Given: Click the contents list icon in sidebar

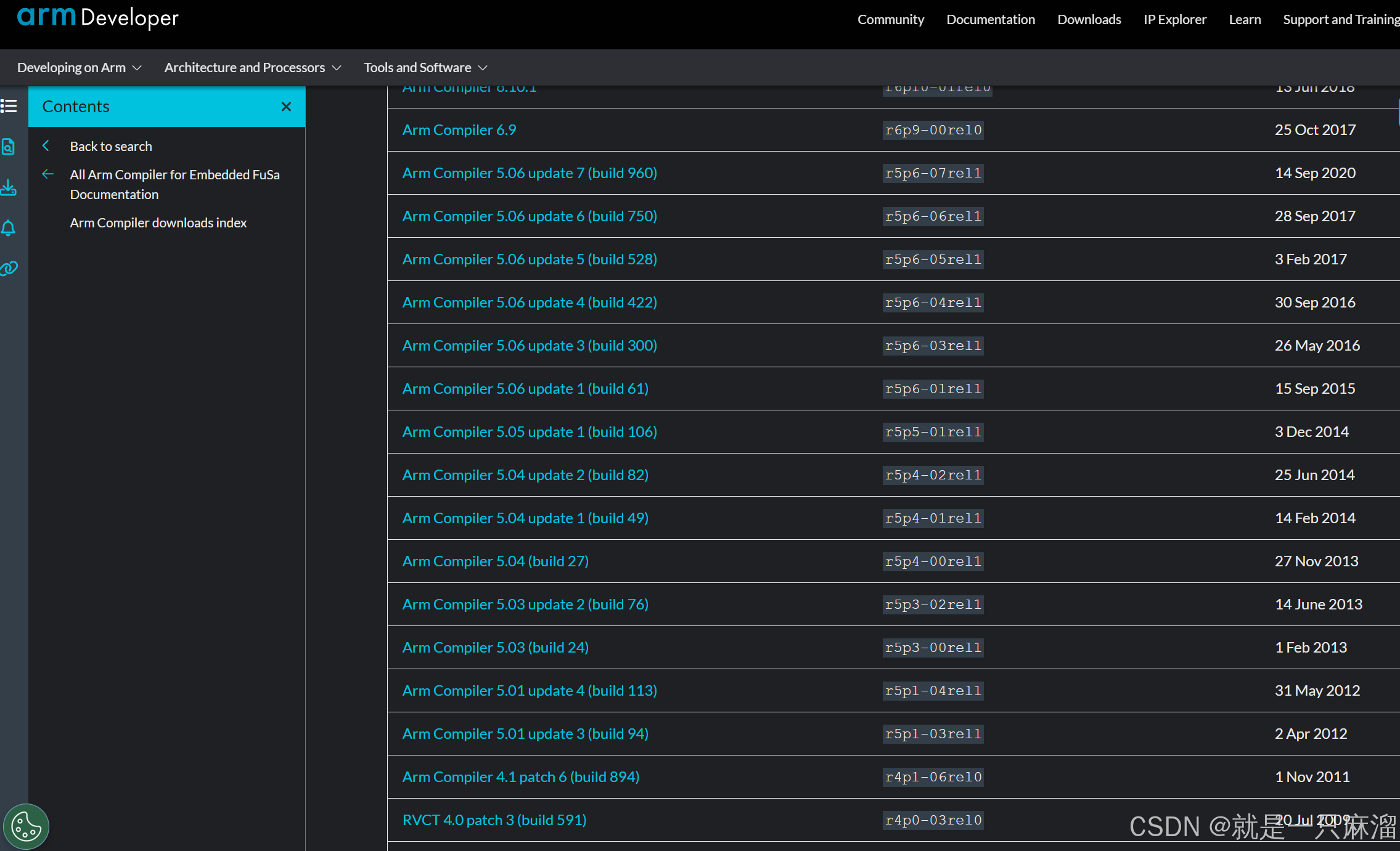Looking at the screenshot, I should pos(9,106).
